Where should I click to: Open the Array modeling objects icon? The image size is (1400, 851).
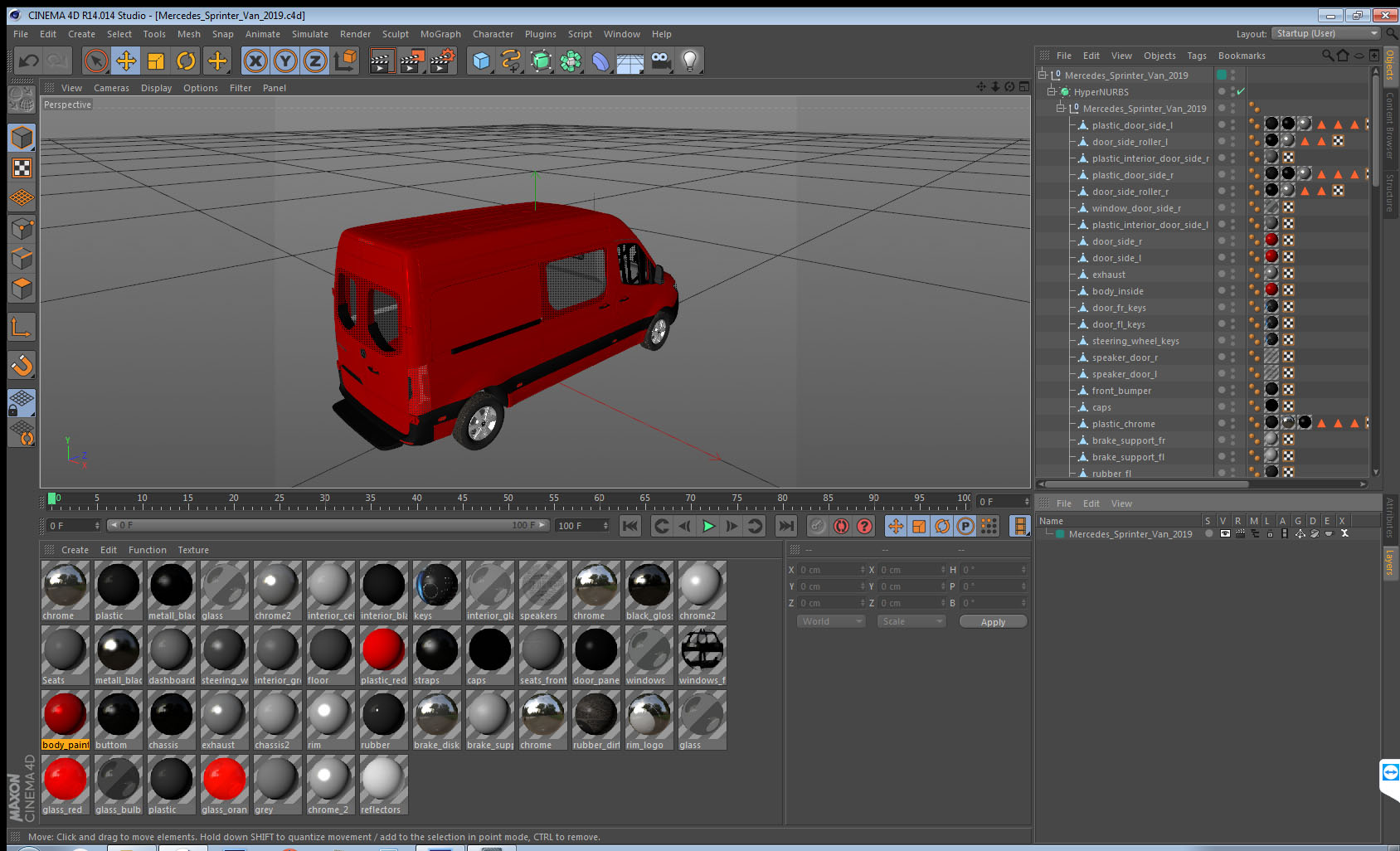pos(571,61)
